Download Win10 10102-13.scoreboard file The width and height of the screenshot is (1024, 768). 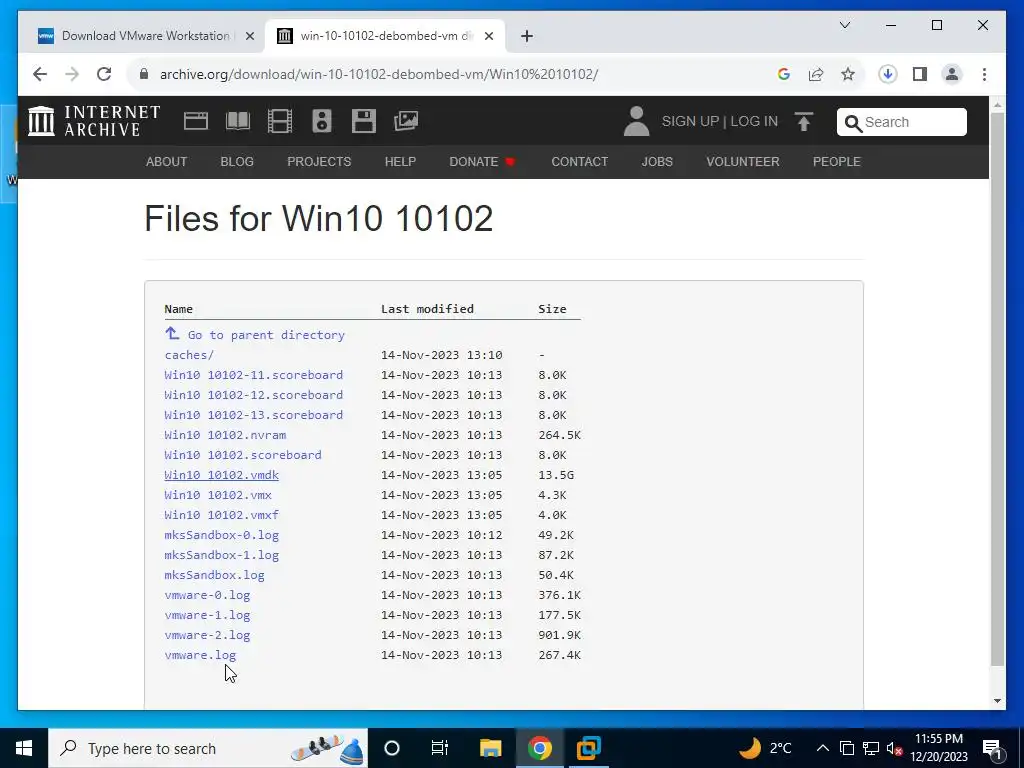tap(253, 415)
